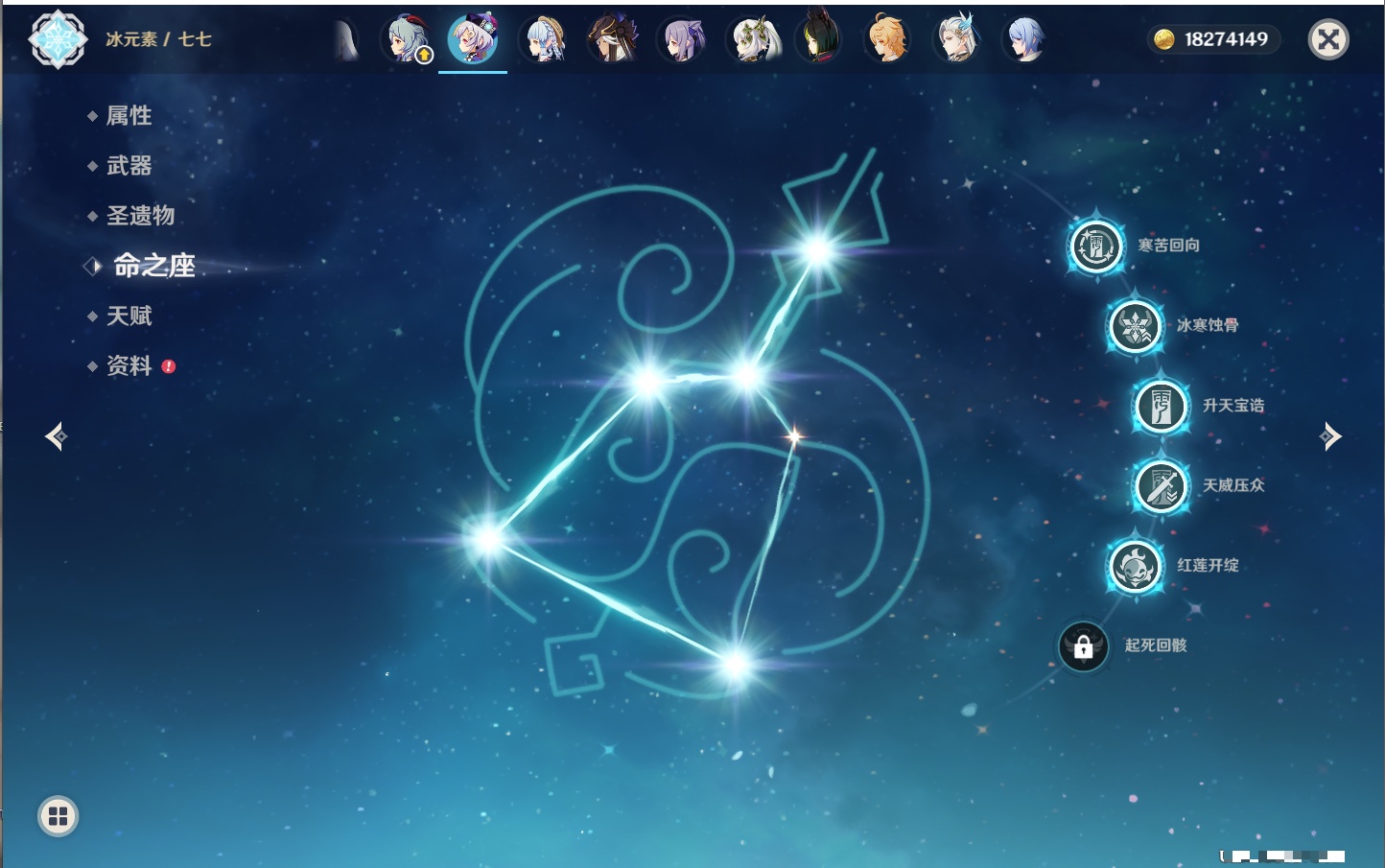Select the highlighted Qiqi portrait

click(473, 39)
